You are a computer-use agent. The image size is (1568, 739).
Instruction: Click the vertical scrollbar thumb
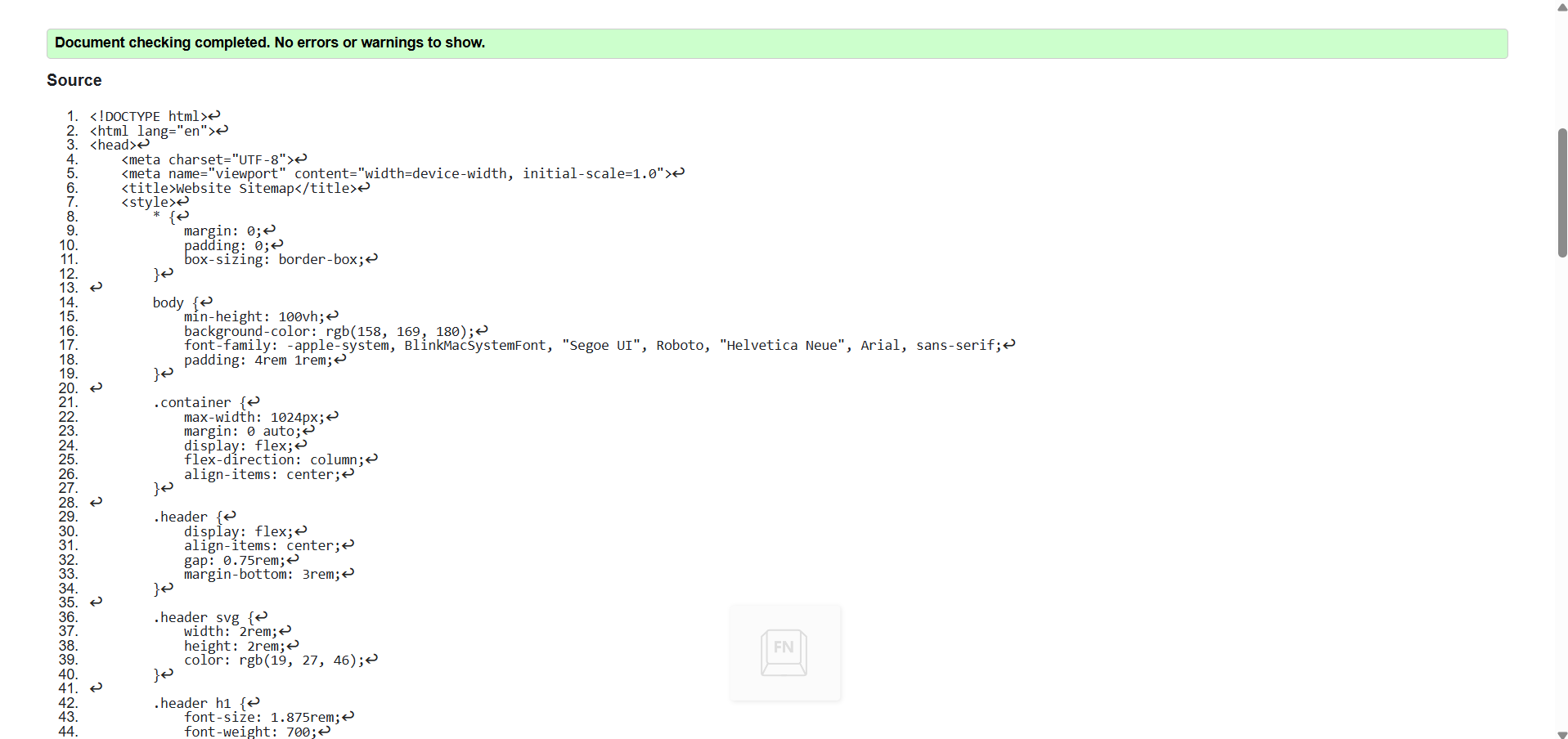pos(1561,193)
